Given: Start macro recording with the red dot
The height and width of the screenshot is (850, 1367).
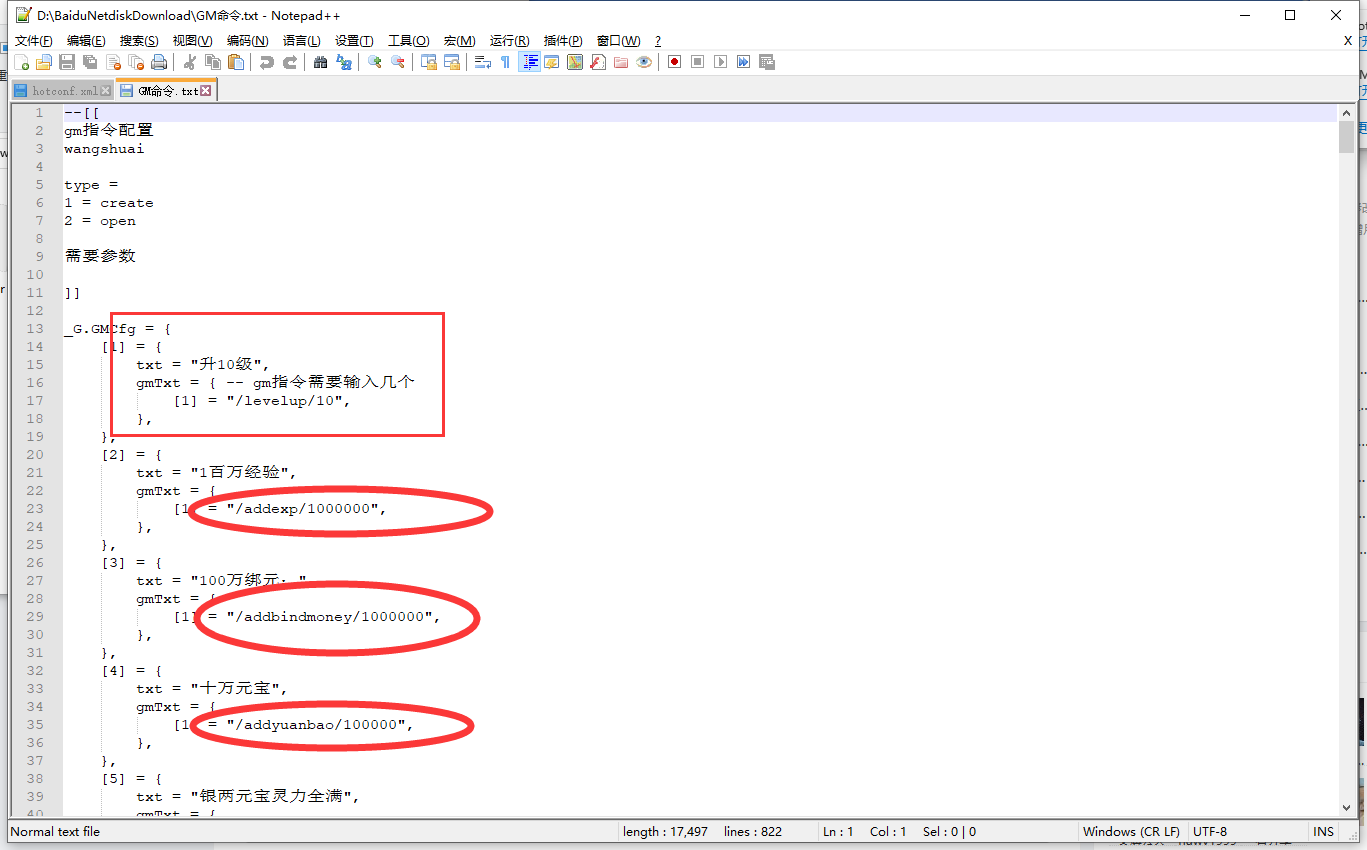Looking at the screenshot, I should (x=675, y=62).
